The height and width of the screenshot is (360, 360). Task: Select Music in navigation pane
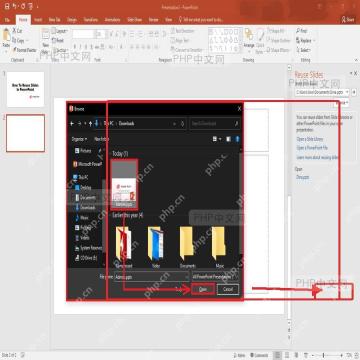pos(82,217)
